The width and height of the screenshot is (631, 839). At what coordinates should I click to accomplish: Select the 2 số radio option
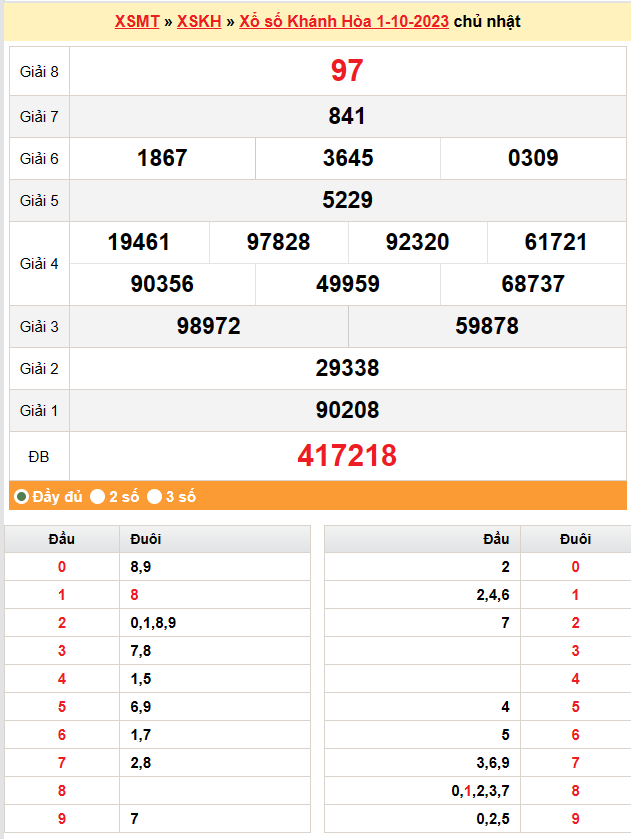pyautogui.click(x=97, y=496)
